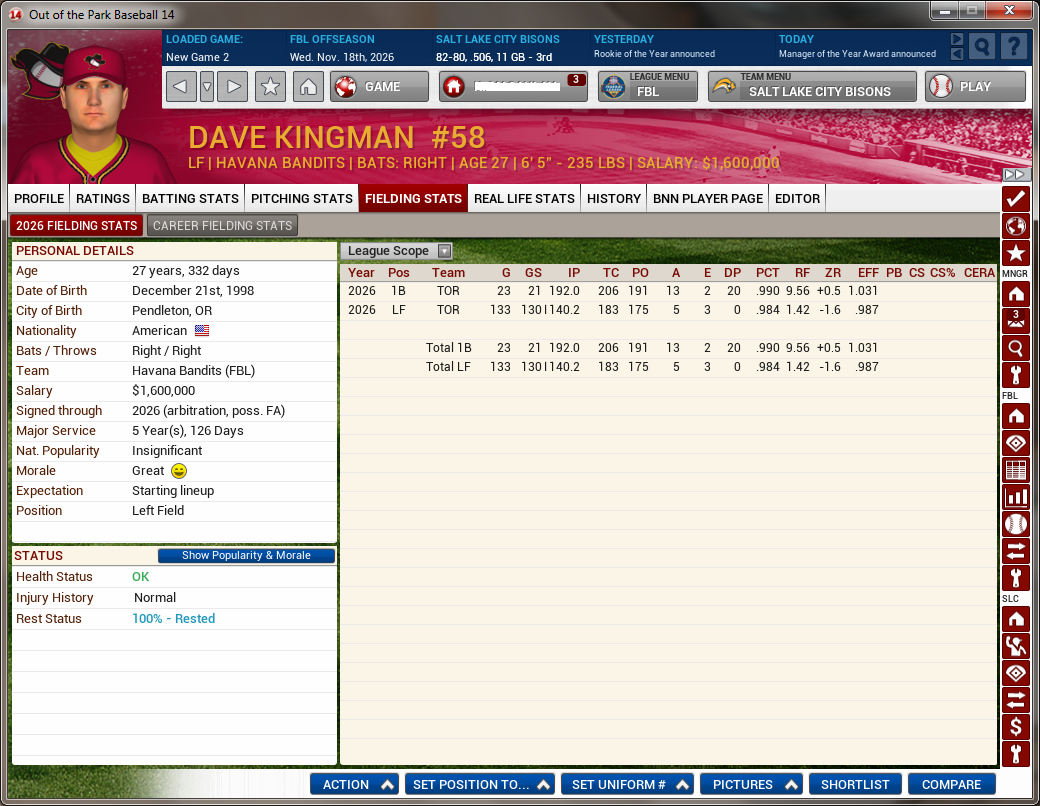The image size is (1040, 806).
Task: Collapse the sidebar with the double-arrow button
Action: point(1015,175)
